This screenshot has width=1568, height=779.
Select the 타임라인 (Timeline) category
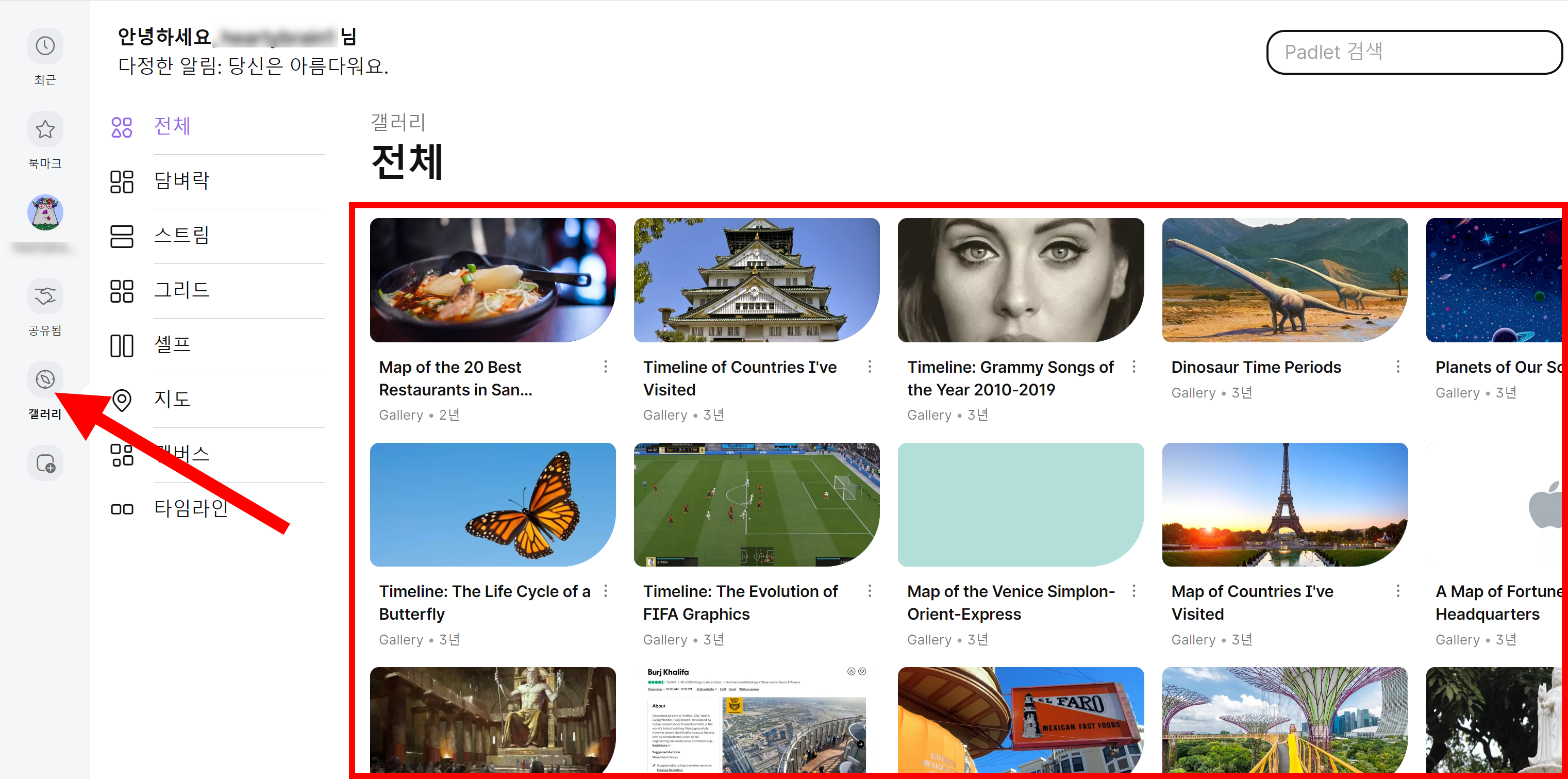191,508
